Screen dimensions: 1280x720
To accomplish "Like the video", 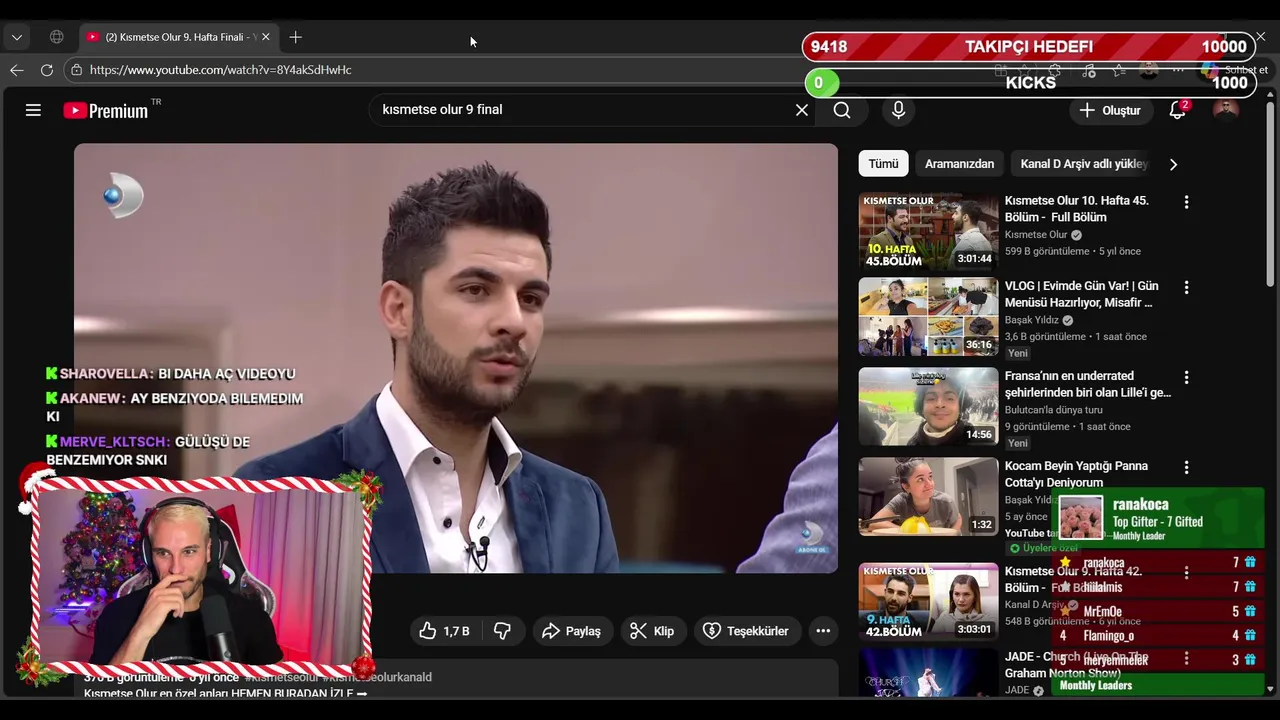I will 445,631.
